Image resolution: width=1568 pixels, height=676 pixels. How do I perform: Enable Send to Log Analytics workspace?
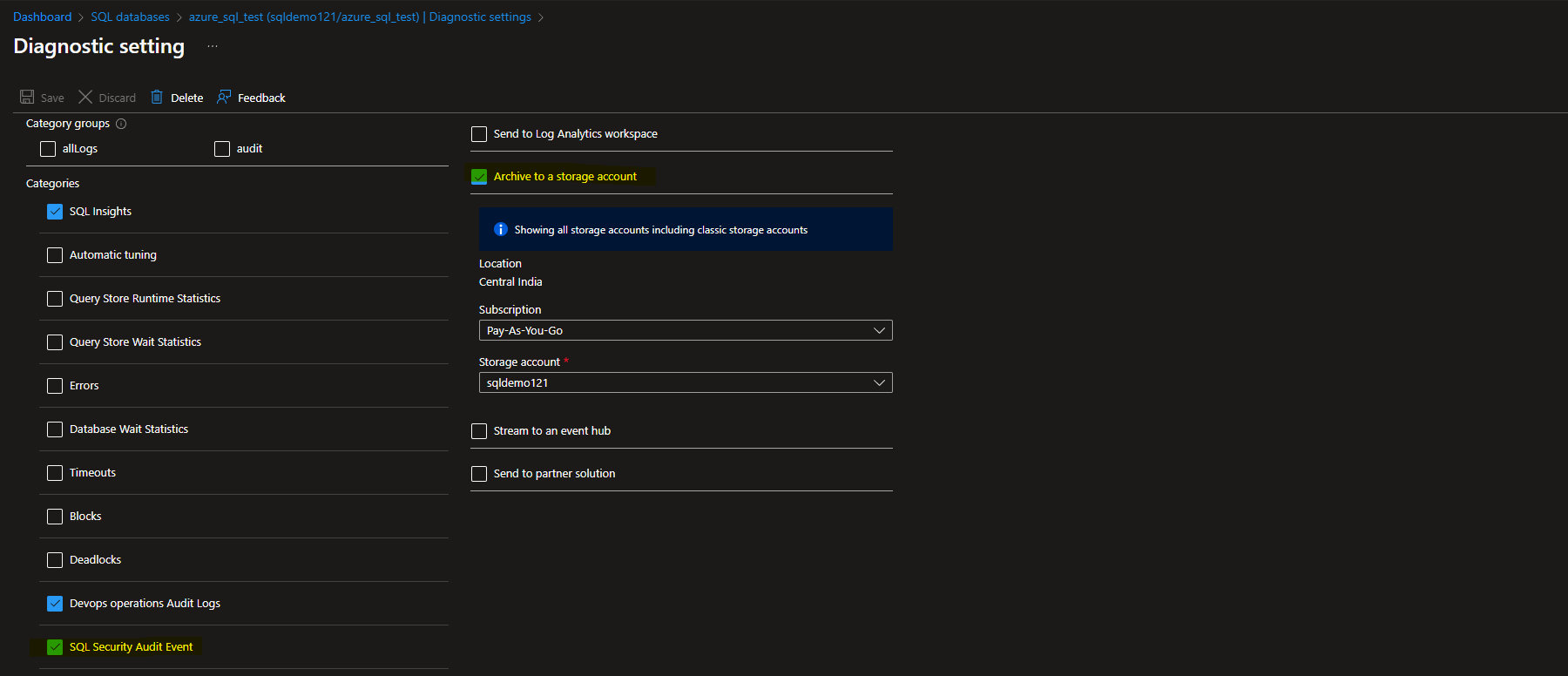coord(479,134)
